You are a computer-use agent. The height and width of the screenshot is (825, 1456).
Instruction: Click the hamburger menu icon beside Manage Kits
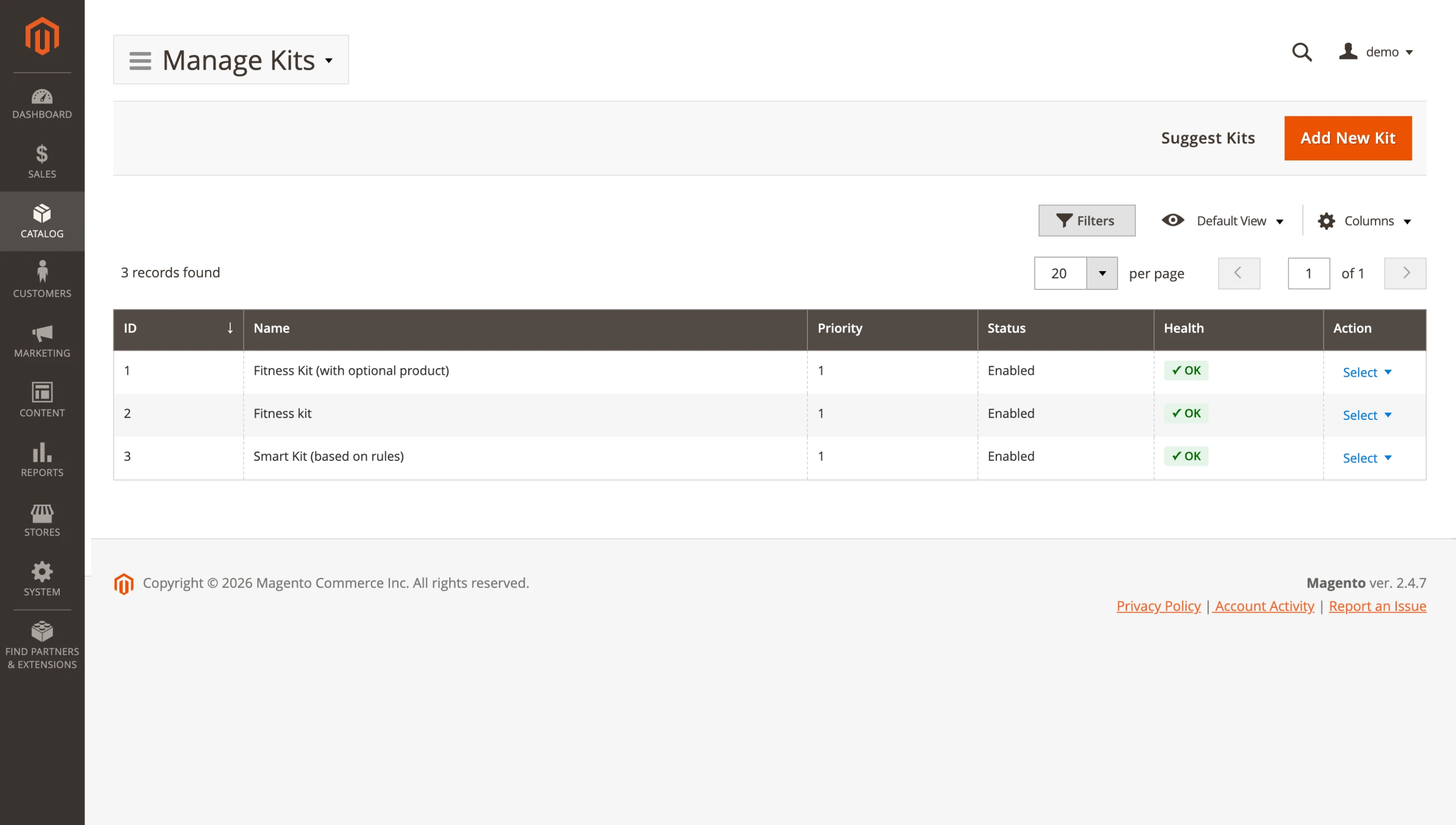pyautogui.click(x=140, y=60)
